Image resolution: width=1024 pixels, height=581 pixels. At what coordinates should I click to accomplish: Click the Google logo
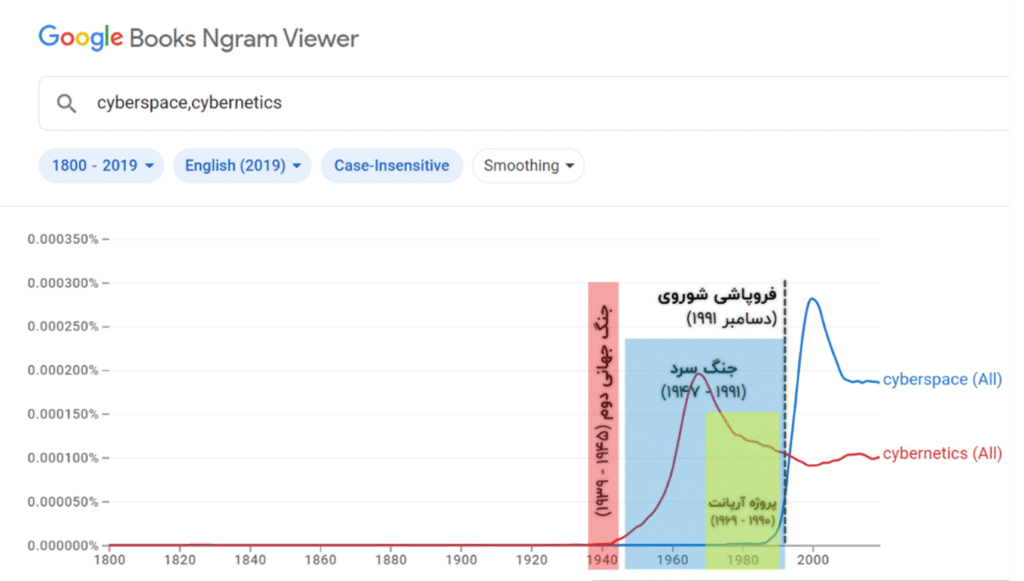point(80,38)
